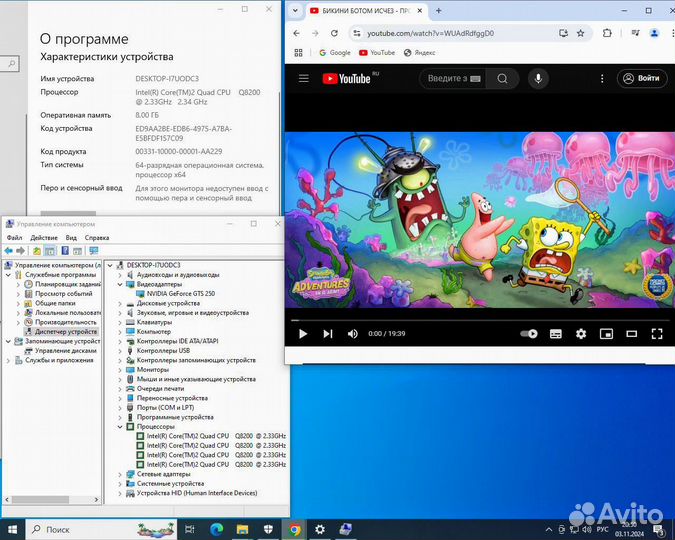Expand Сетевые адаптеры category
The height and width of the screenshot is (540, 675).
[x=120, y=474]
